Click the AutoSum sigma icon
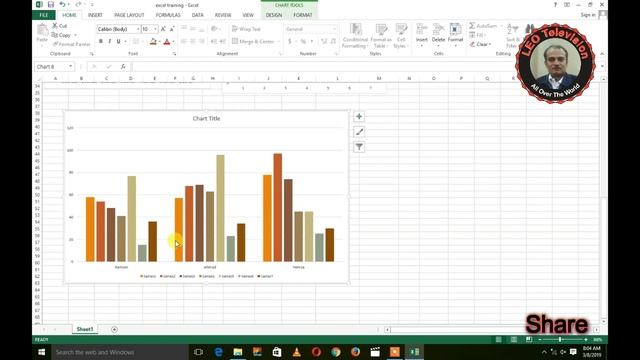The width and height of the screenshot is (640, 360). [x=472, y=26]
